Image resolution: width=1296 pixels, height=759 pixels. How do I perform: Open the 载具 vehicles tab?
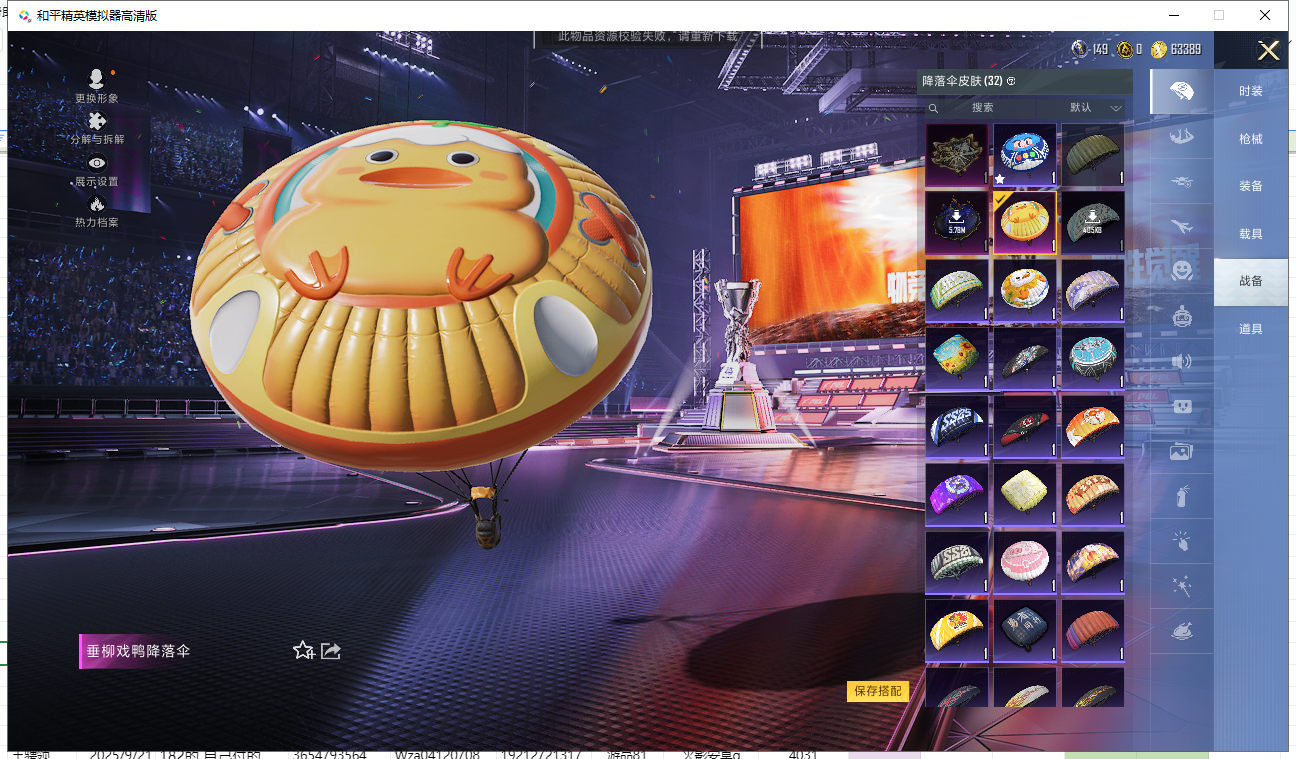[1250, 234]
